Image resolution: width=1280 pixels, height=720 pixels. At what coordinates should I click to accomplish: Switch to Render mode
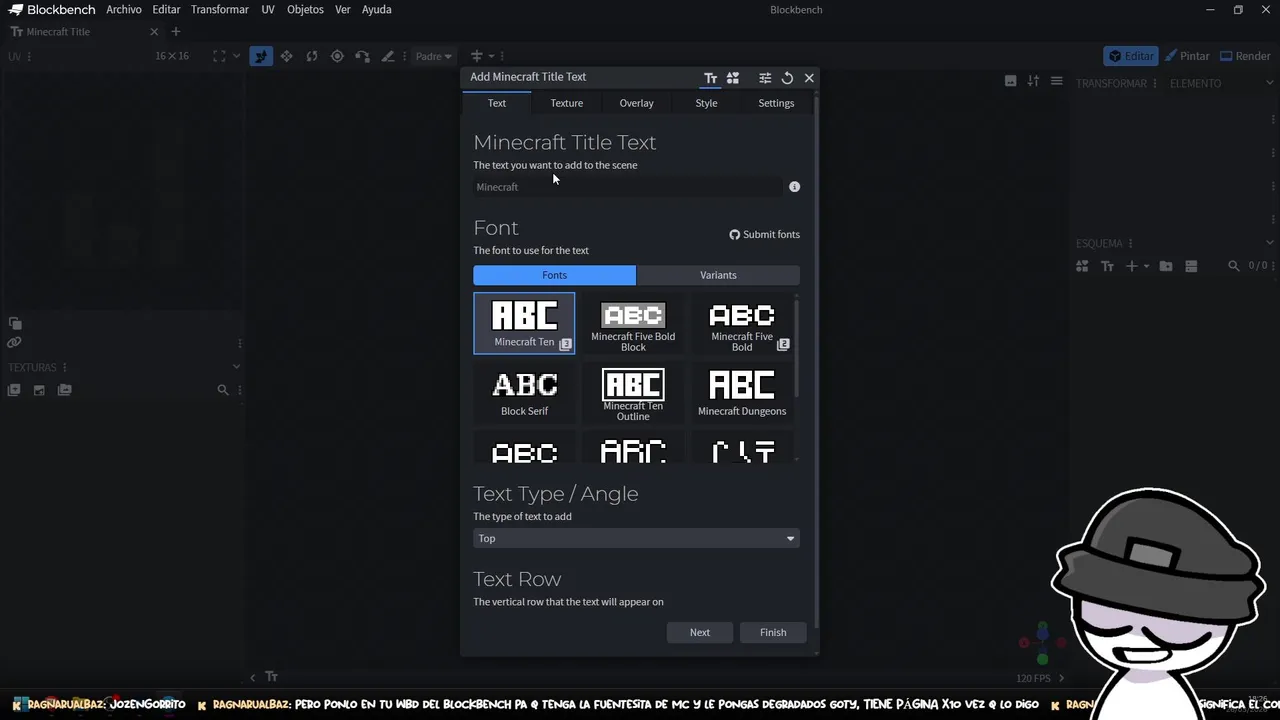point(1244,56)
